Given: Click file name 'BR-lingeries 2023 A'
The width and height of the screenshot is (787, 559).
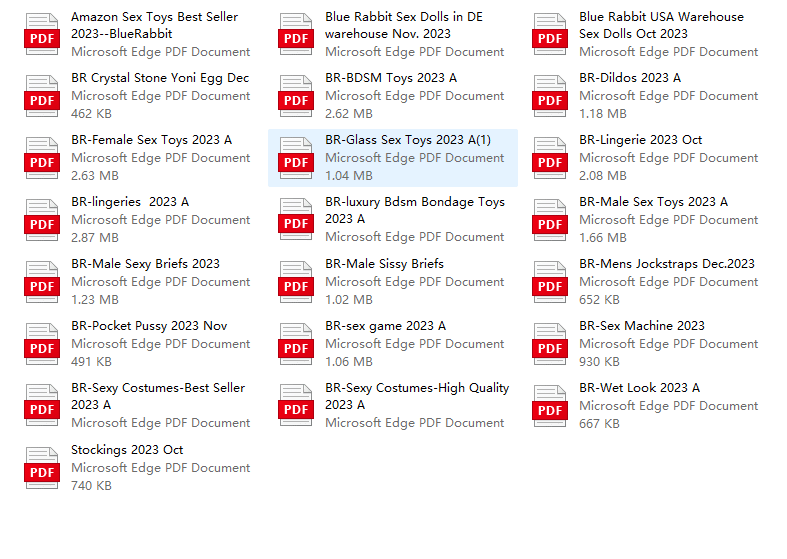Looking at the screenshot, I should (x=130, y=202).
